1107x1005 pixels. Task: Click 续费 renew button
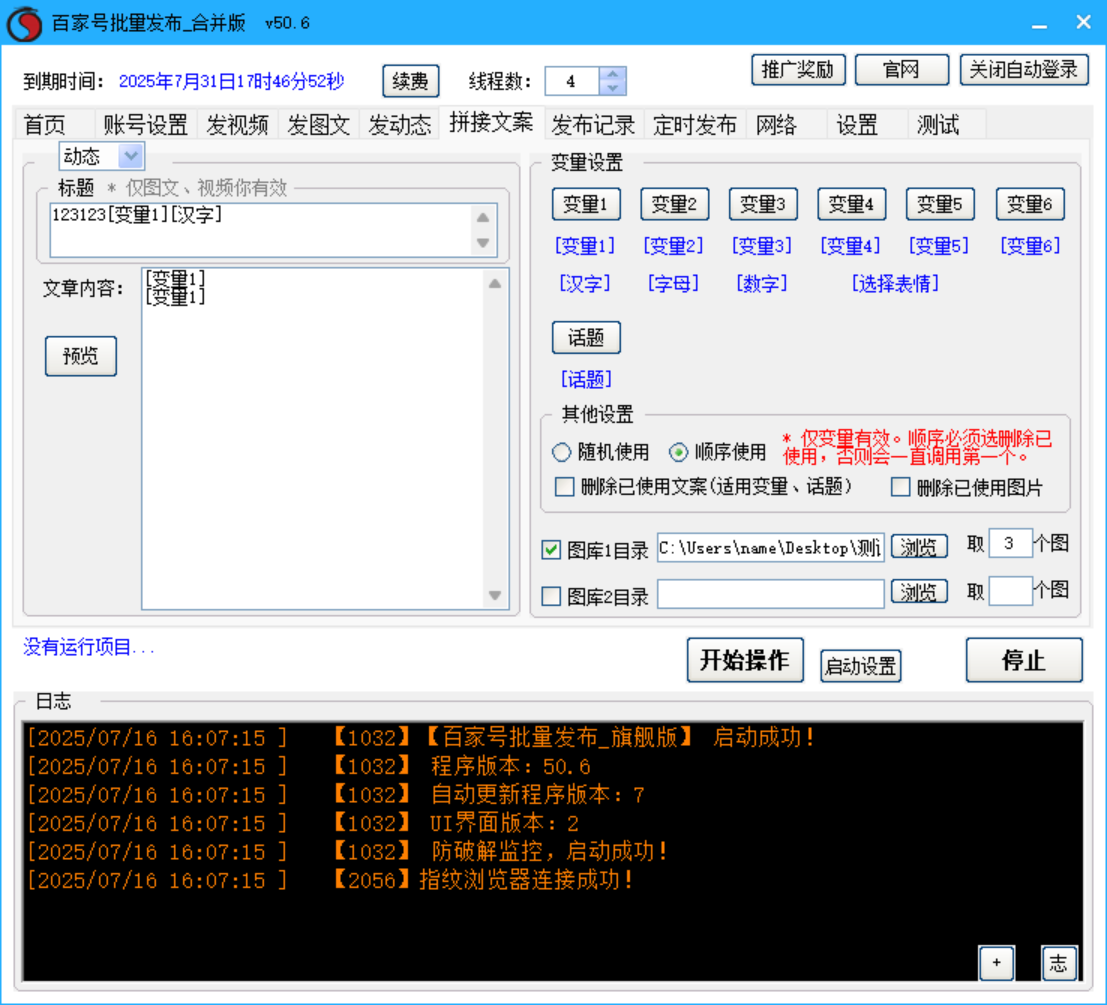pos(411,81)
